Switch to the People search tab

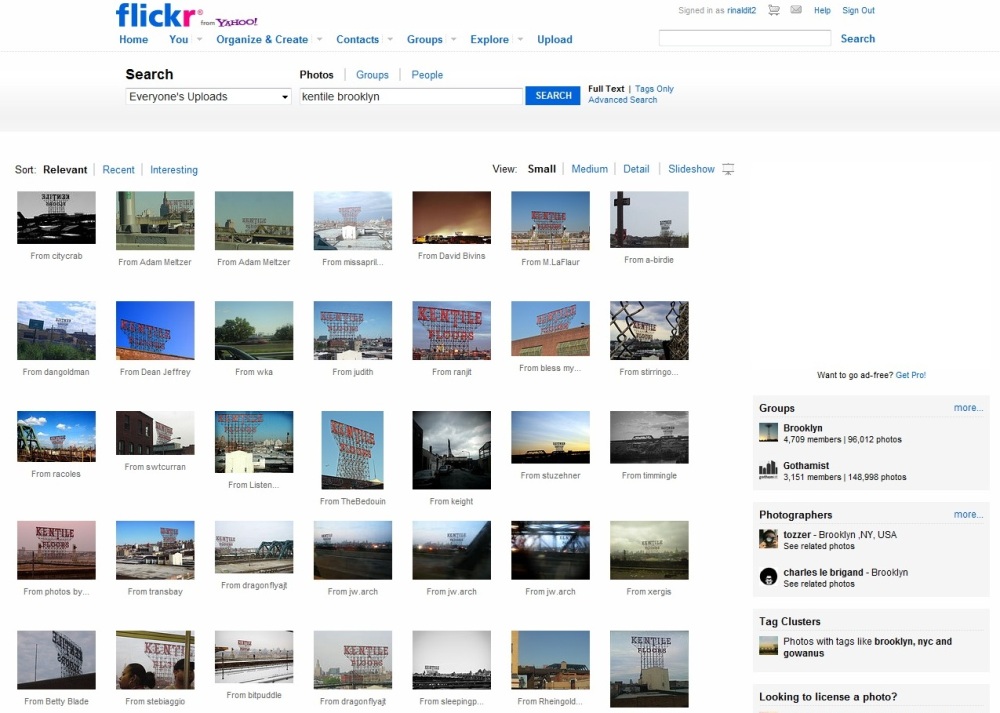point(427,75)
